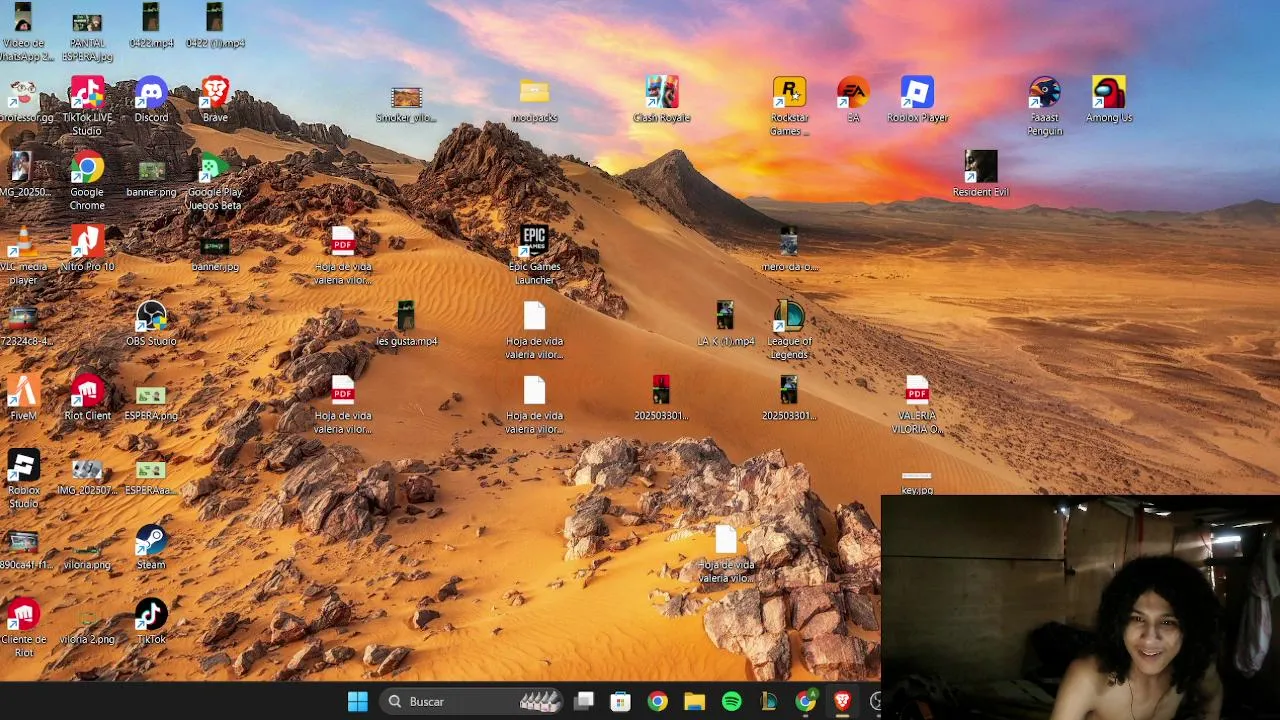
Task: Open League of Legends taskbar icon
Action: coord(768,702)
